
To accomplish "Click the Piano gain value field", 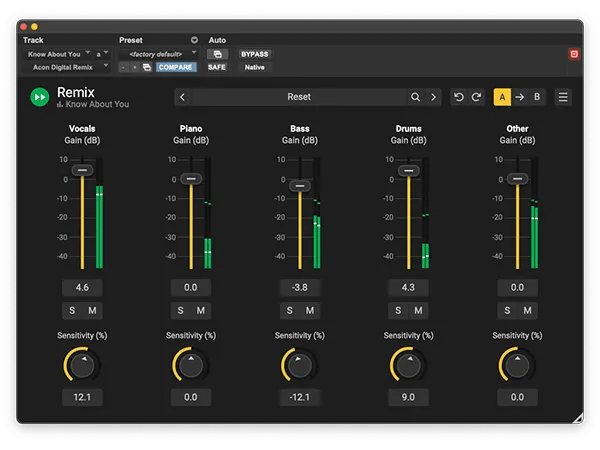I will 191,287.
